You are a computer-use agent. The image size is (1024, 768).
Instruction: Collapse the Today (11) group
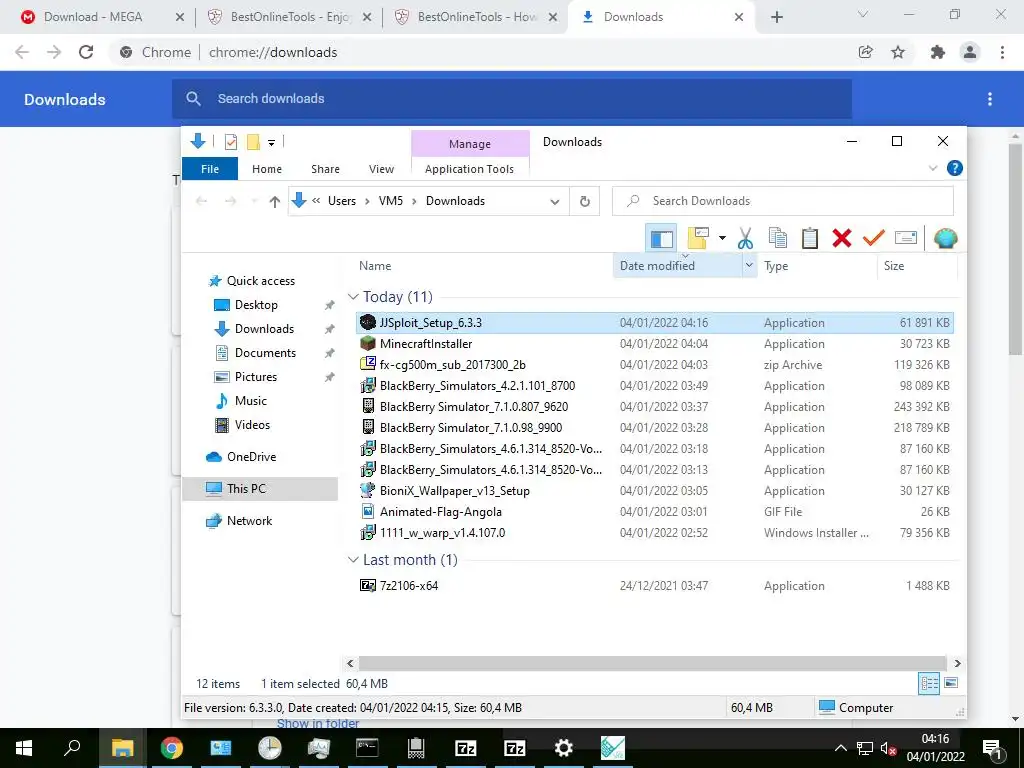353,296
